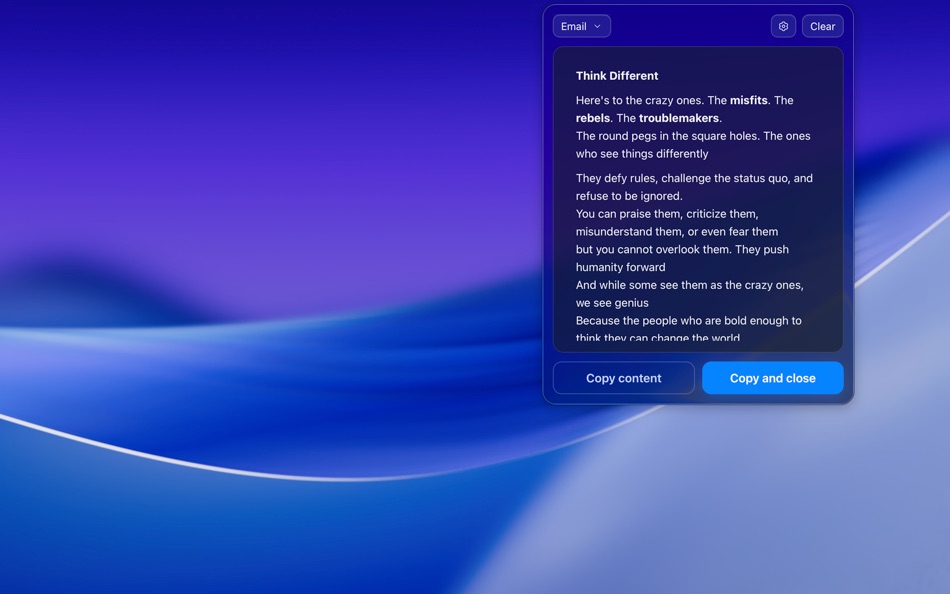Viewport: 950px width, 594px height.
Task: Click the chevron next to Email
Action: [596, 26]
